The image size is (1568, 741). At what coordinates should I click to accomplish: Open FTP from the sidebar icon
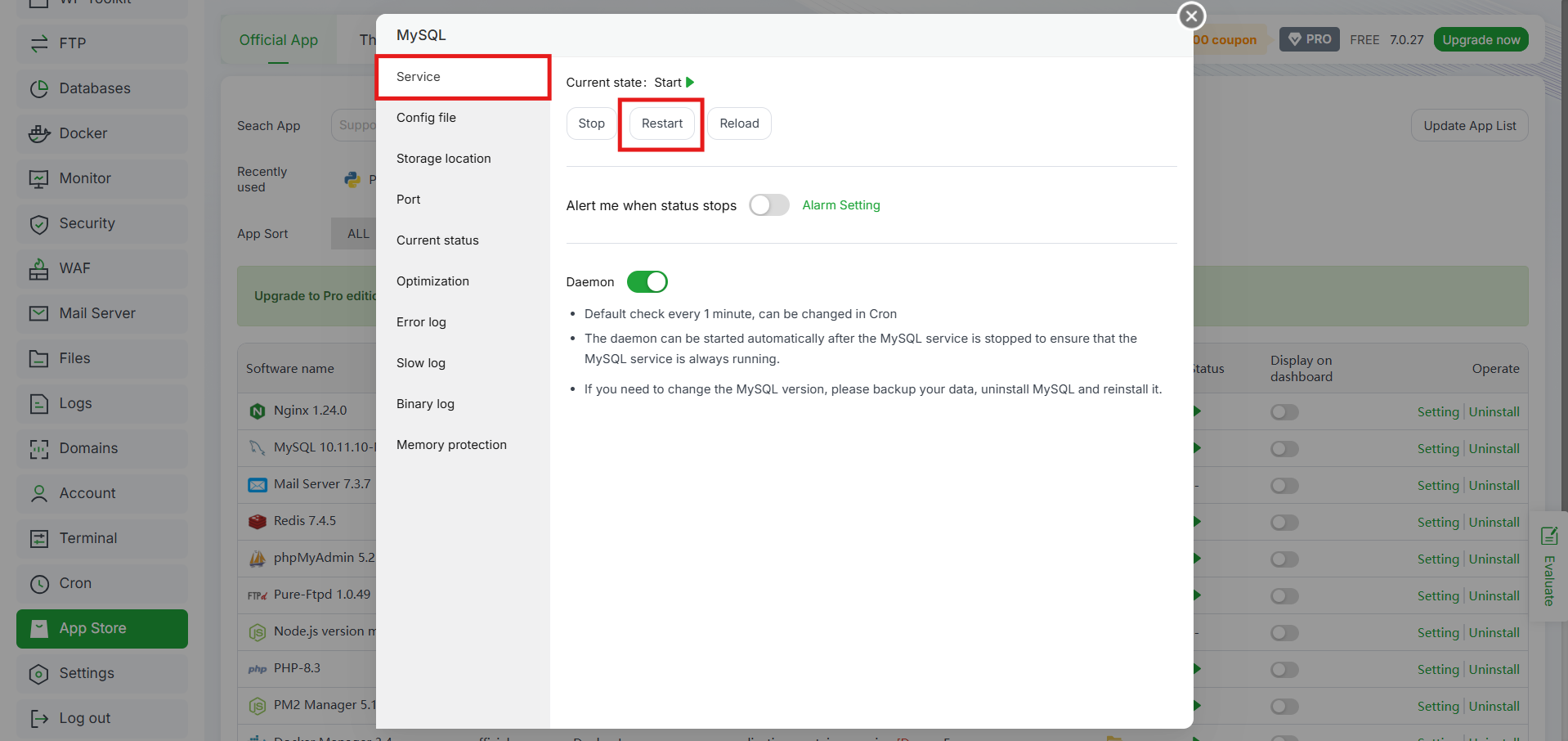[39, 43]
